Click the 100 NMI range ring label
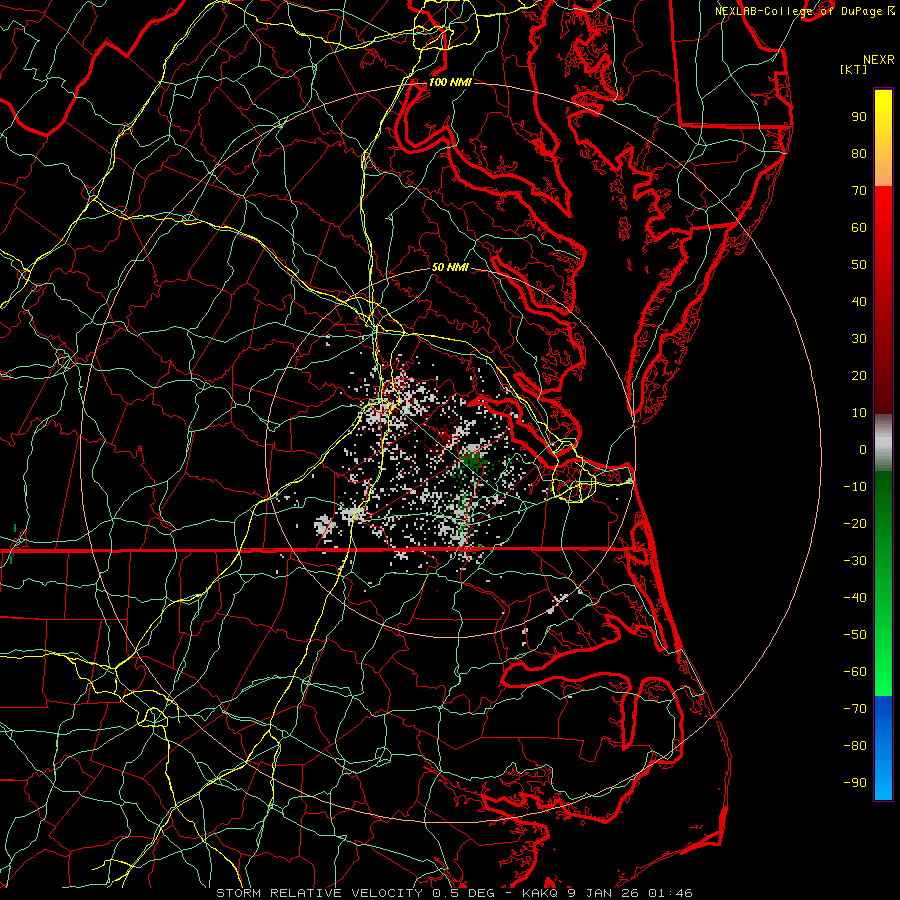Screen dimensions: 900x900 pos(450,82)
